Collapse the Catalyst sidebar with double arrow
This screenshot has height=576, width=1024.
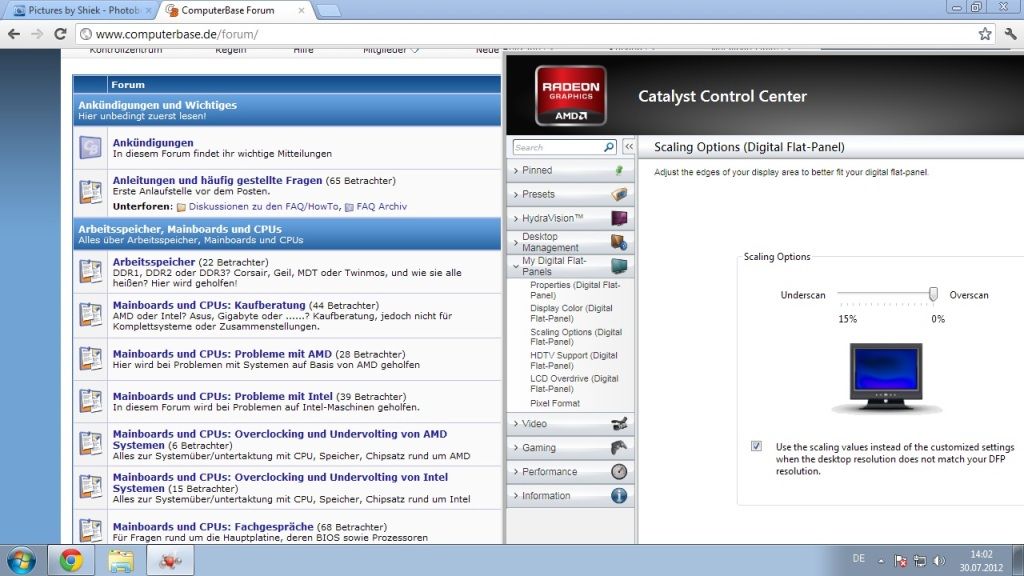pos(629,147)
